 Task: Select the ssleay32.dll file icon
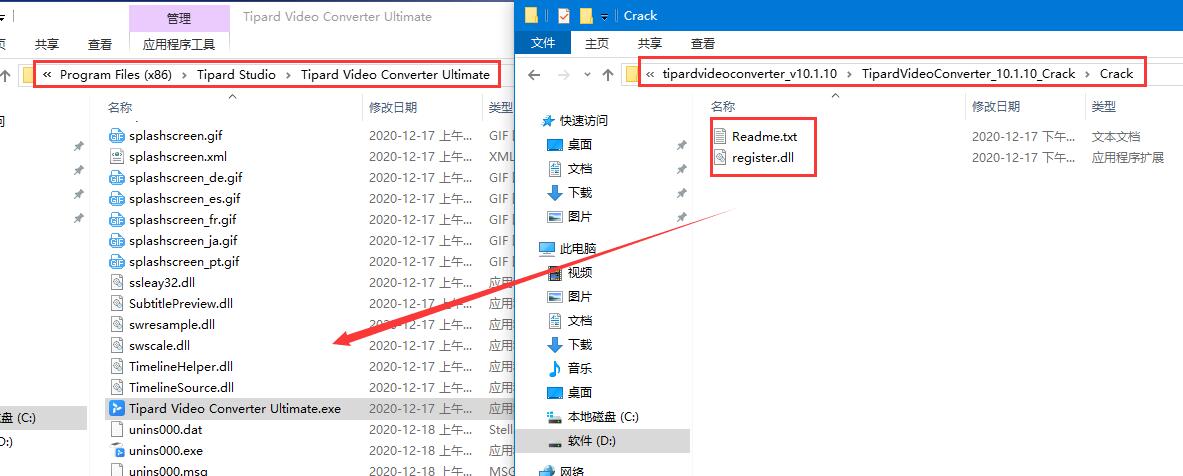116,282
